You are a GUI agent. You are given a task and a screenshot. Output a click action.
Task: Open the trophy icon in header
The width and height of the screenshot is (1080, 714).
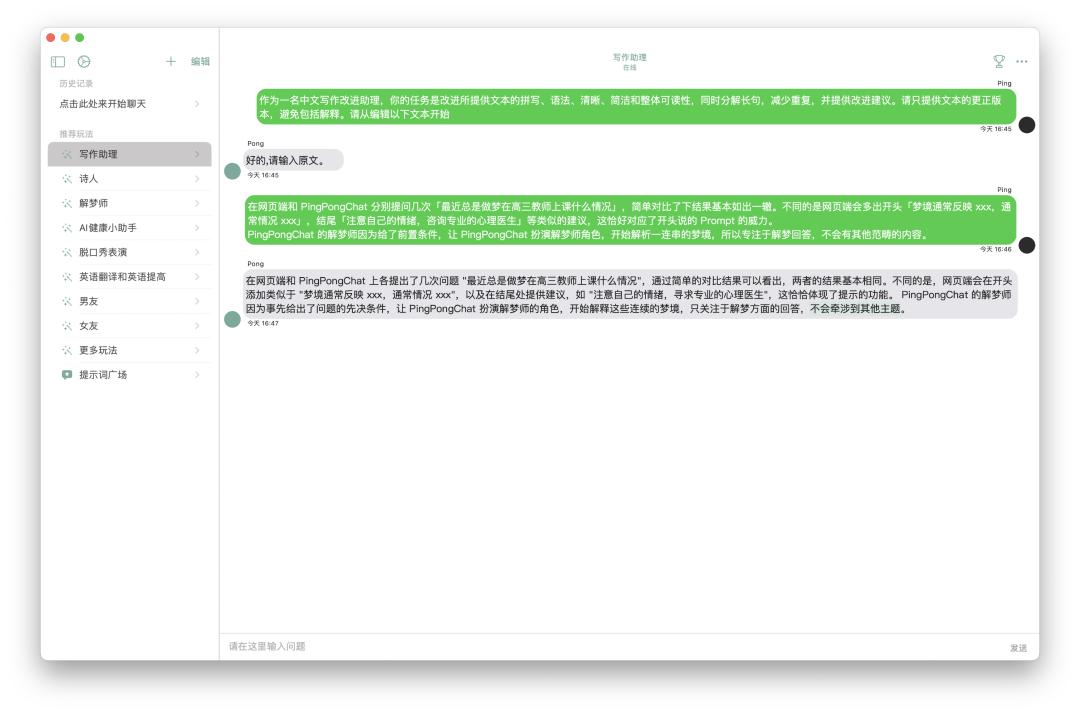pyautogui.click(x=999, y=61)
